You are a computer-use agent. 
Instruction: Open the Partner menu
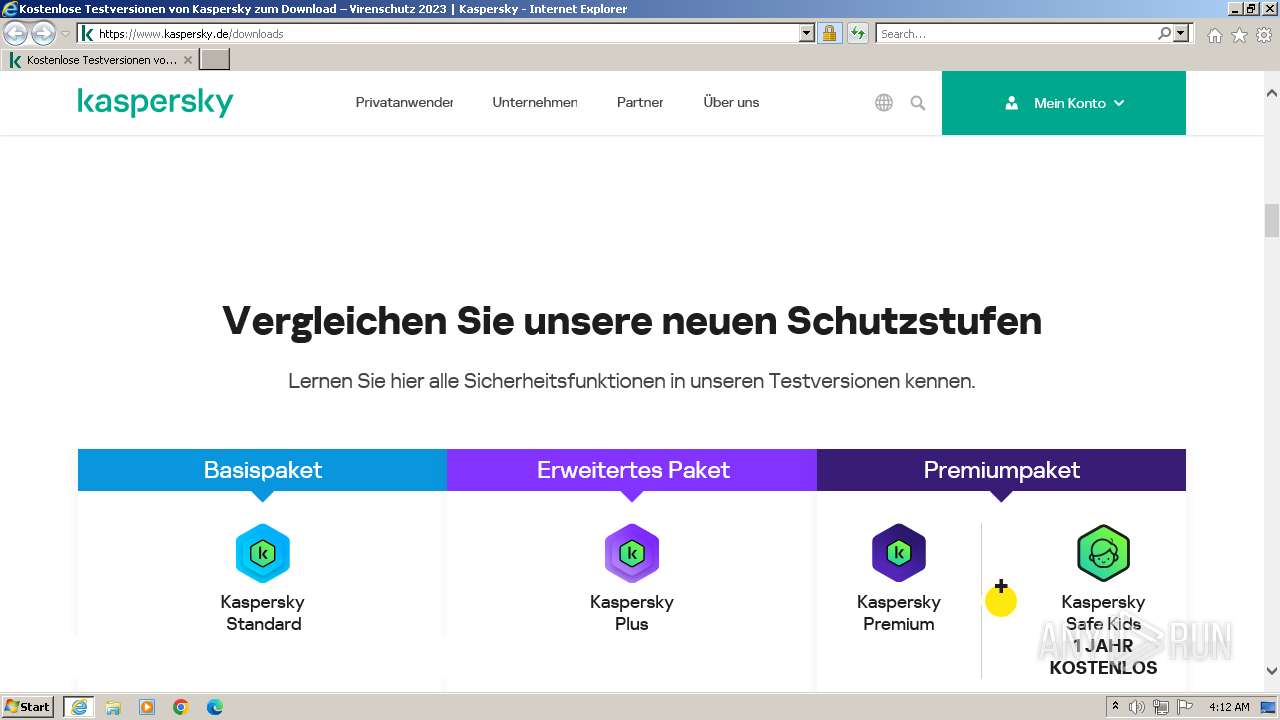(x=640, y=102)
